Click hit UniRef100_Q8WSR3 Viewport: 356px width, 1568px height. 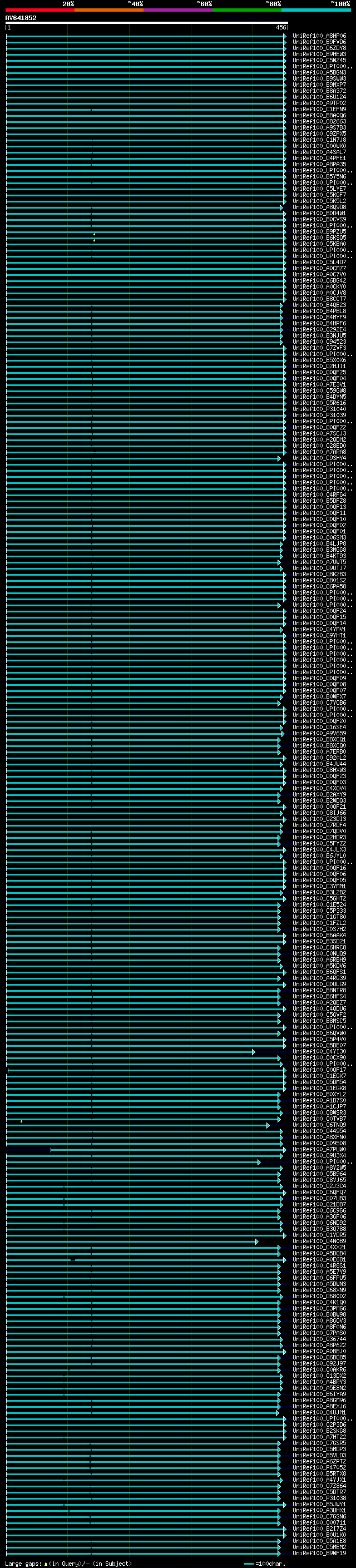[319, 1114]
